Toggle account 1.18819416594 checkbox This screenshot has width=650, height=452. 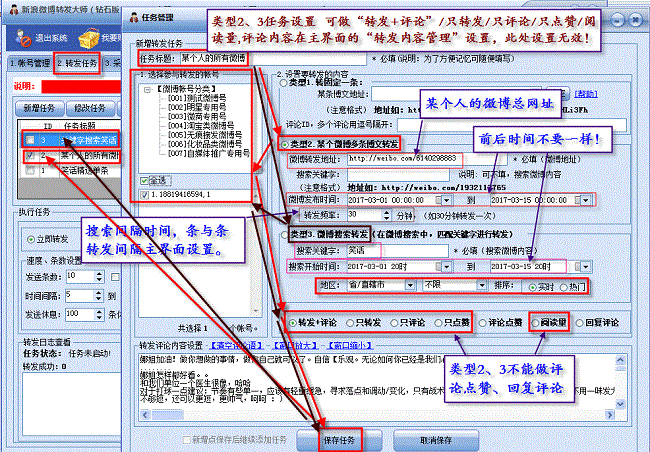pos(144,195)
